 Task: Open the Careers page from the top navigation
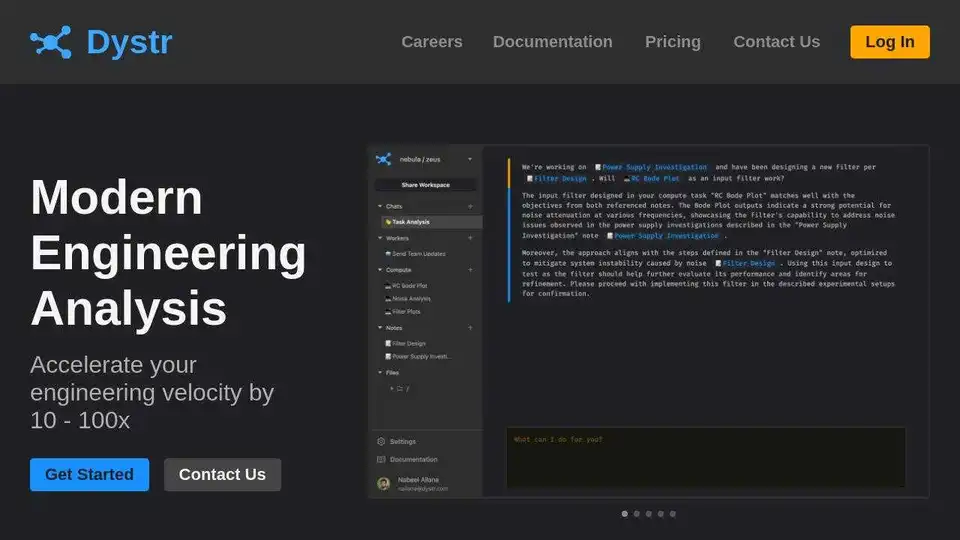432,42
